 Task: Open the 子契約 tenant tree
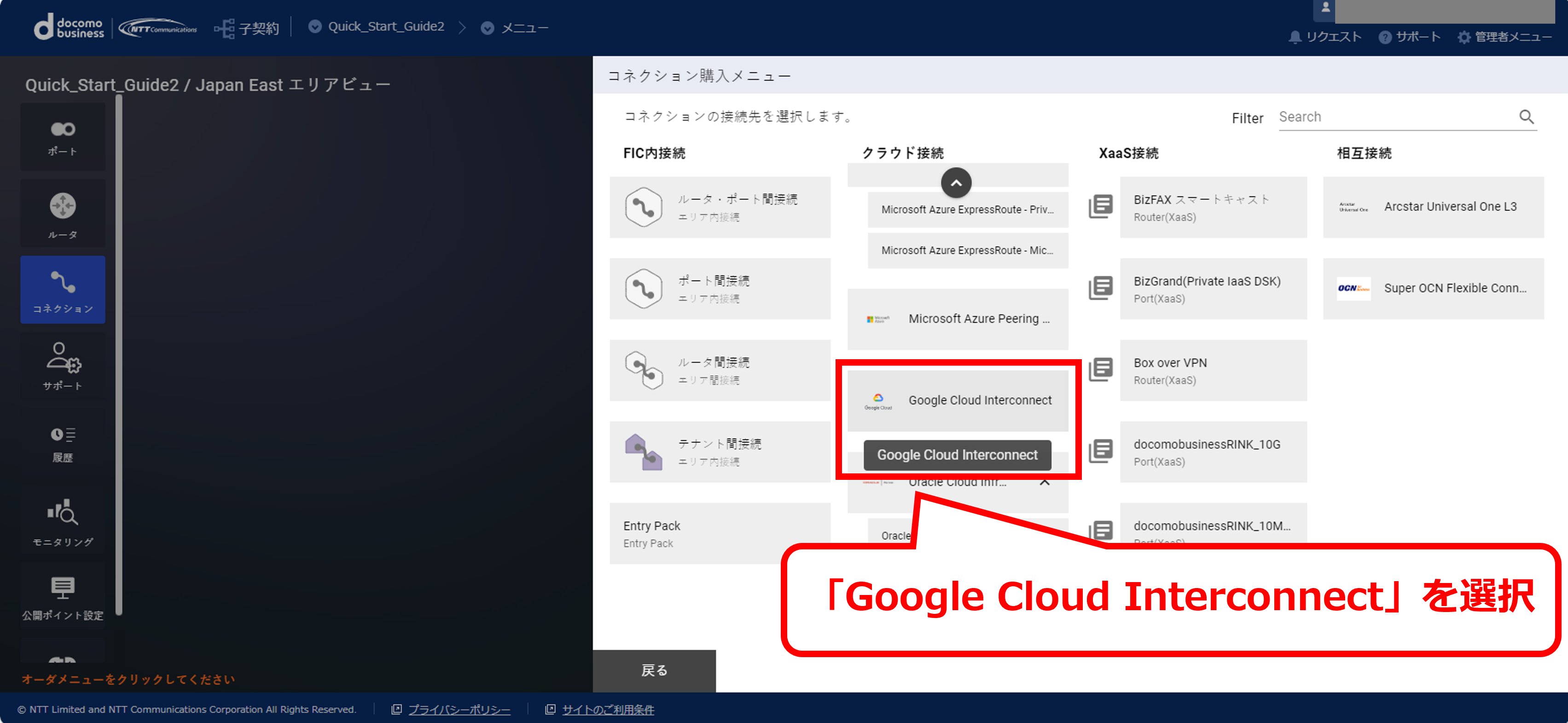[x=246, y=28]
